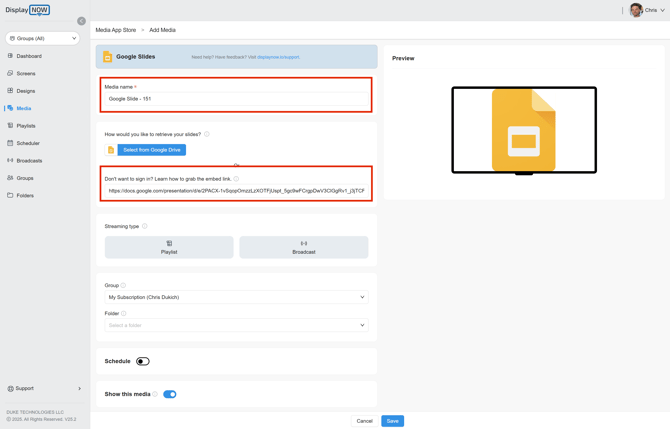The image size is (670, 429).
Task: Go to Media App Store breadcrumb
Action: tap(116, 30)
